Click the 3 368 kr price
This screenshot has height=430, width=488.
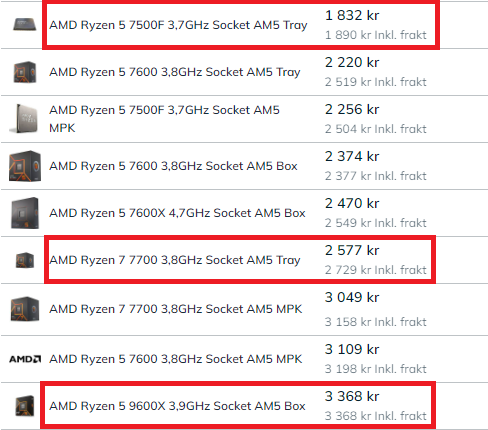click(352, 396)
